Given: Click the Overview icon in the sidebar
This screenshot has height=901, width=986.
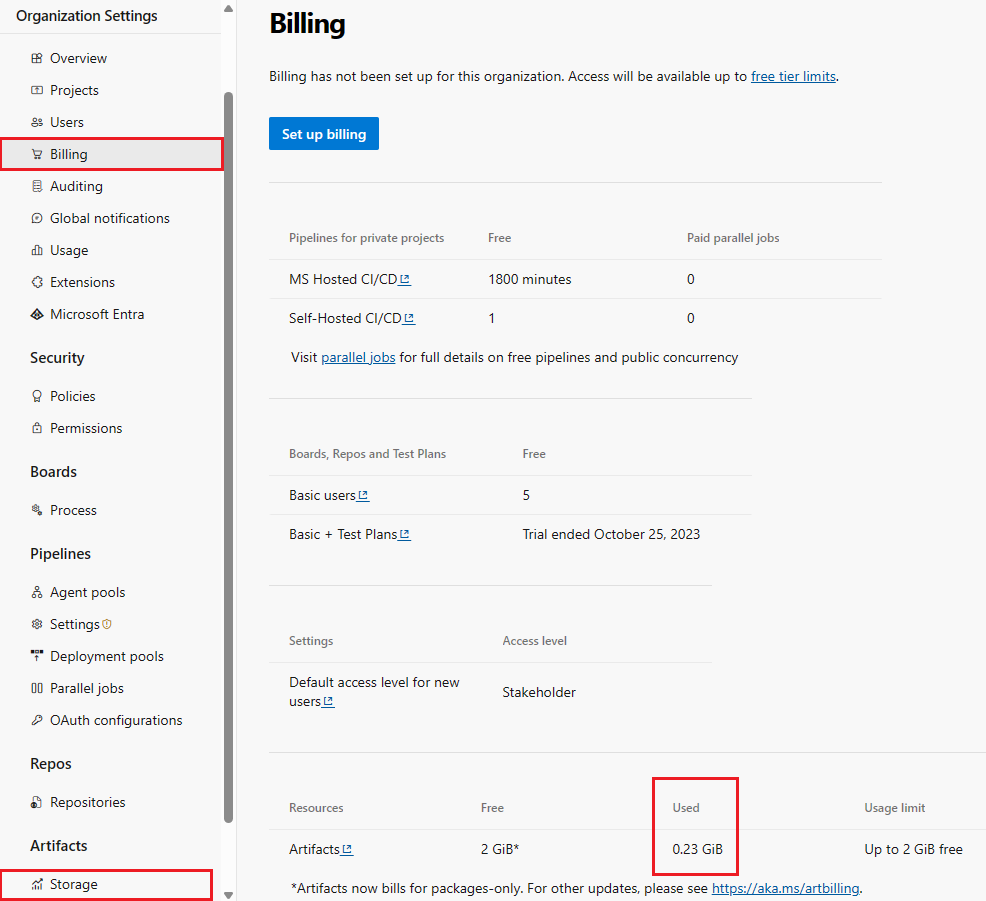Looking at the screenshot, I should tap(37, 58).
